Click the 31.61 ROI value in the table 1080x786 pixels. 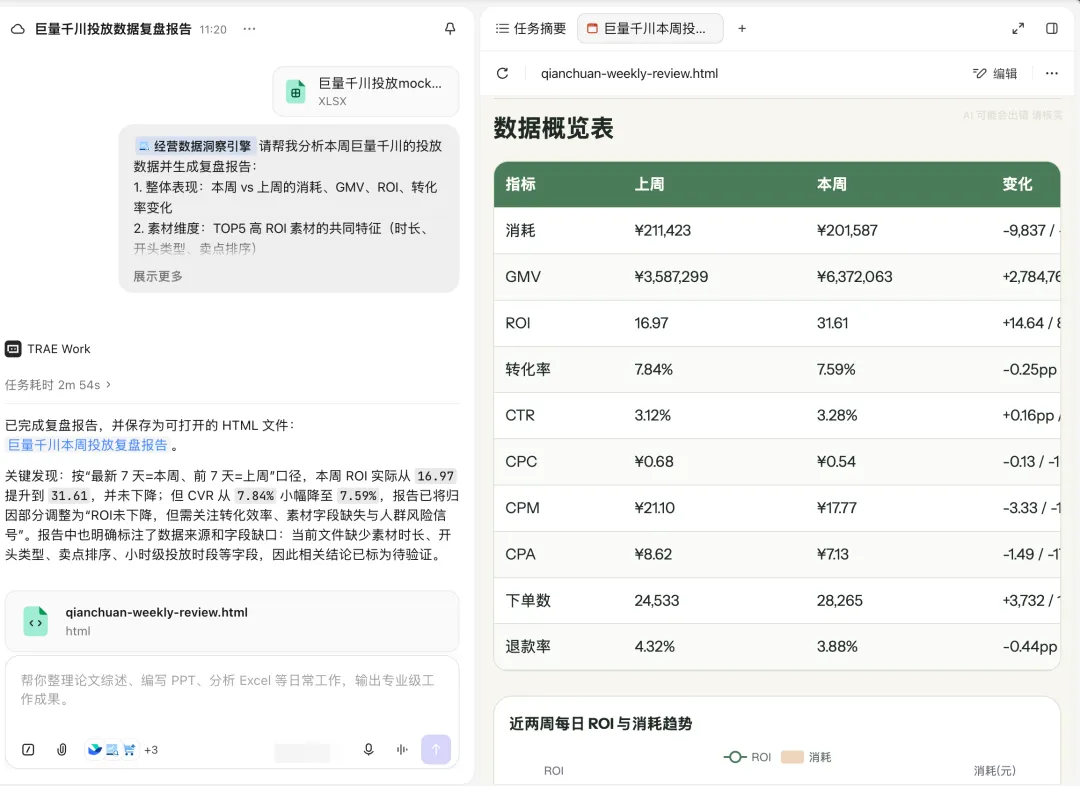832,323
